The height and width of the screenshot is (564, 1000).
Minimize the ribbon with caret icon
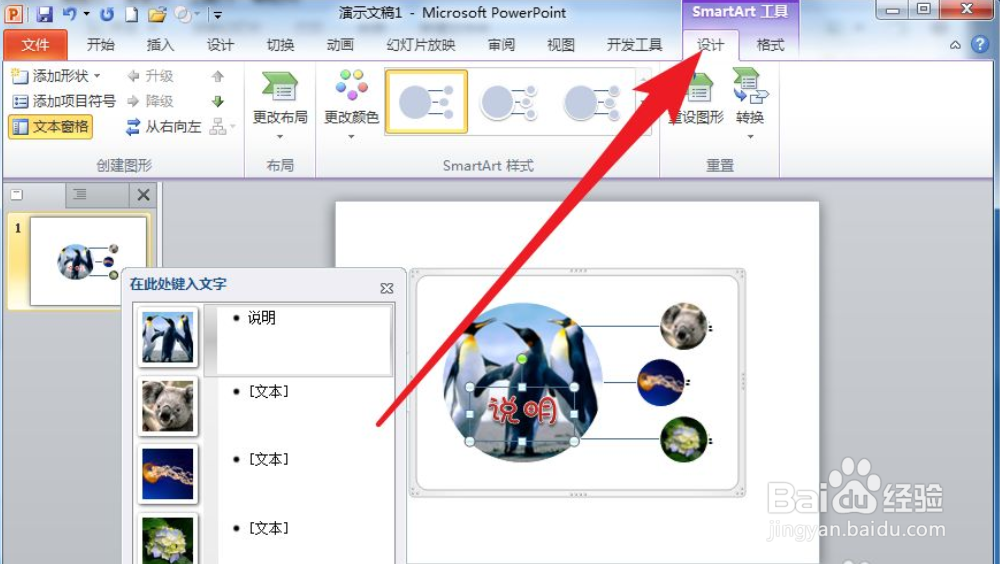[x=955, y=45]
